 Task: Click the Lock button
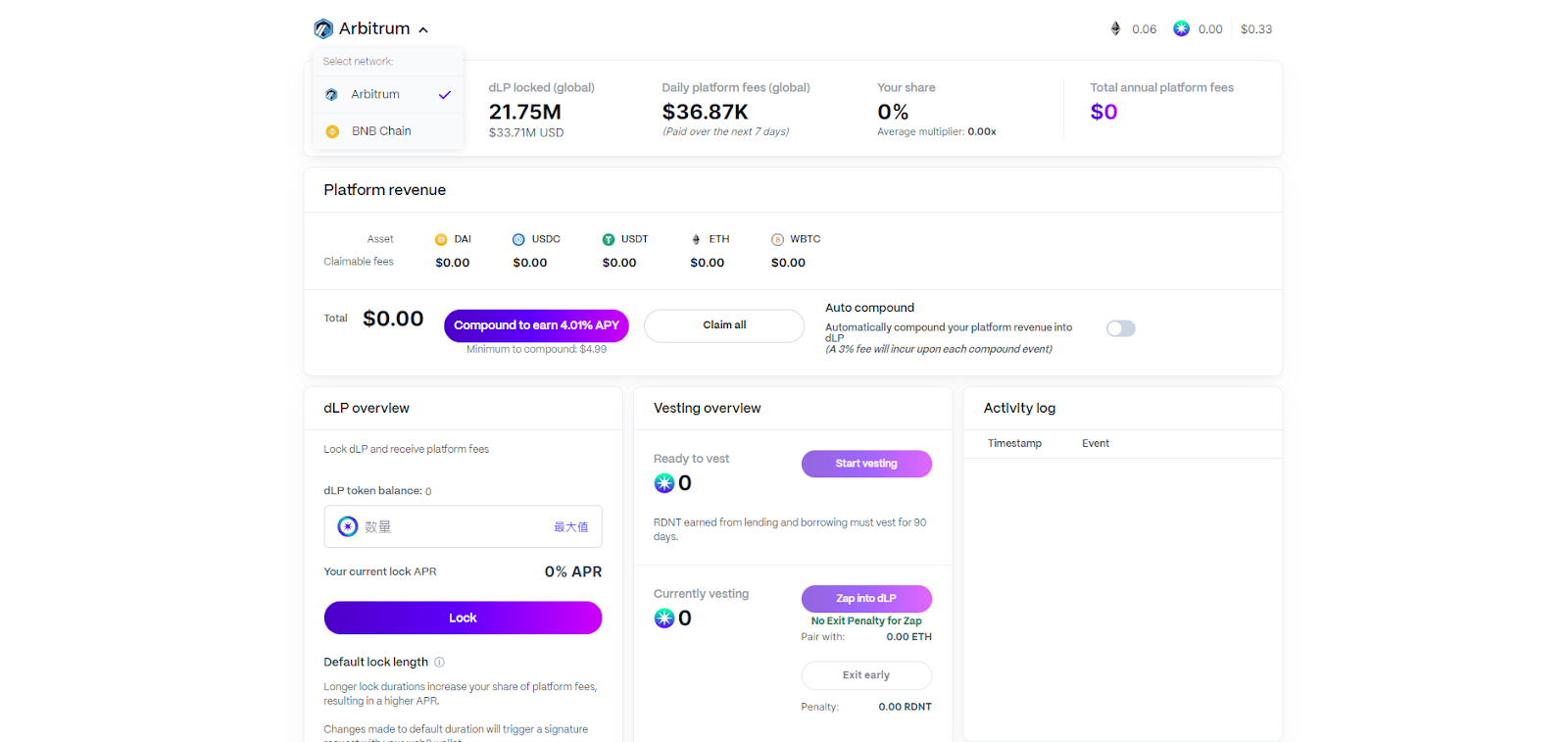click(463, 618)
